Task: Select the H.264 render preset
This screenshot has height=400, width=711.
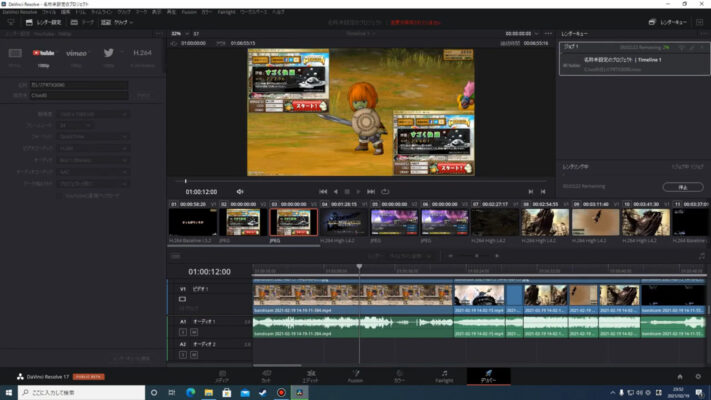Action: click(142, 53)
